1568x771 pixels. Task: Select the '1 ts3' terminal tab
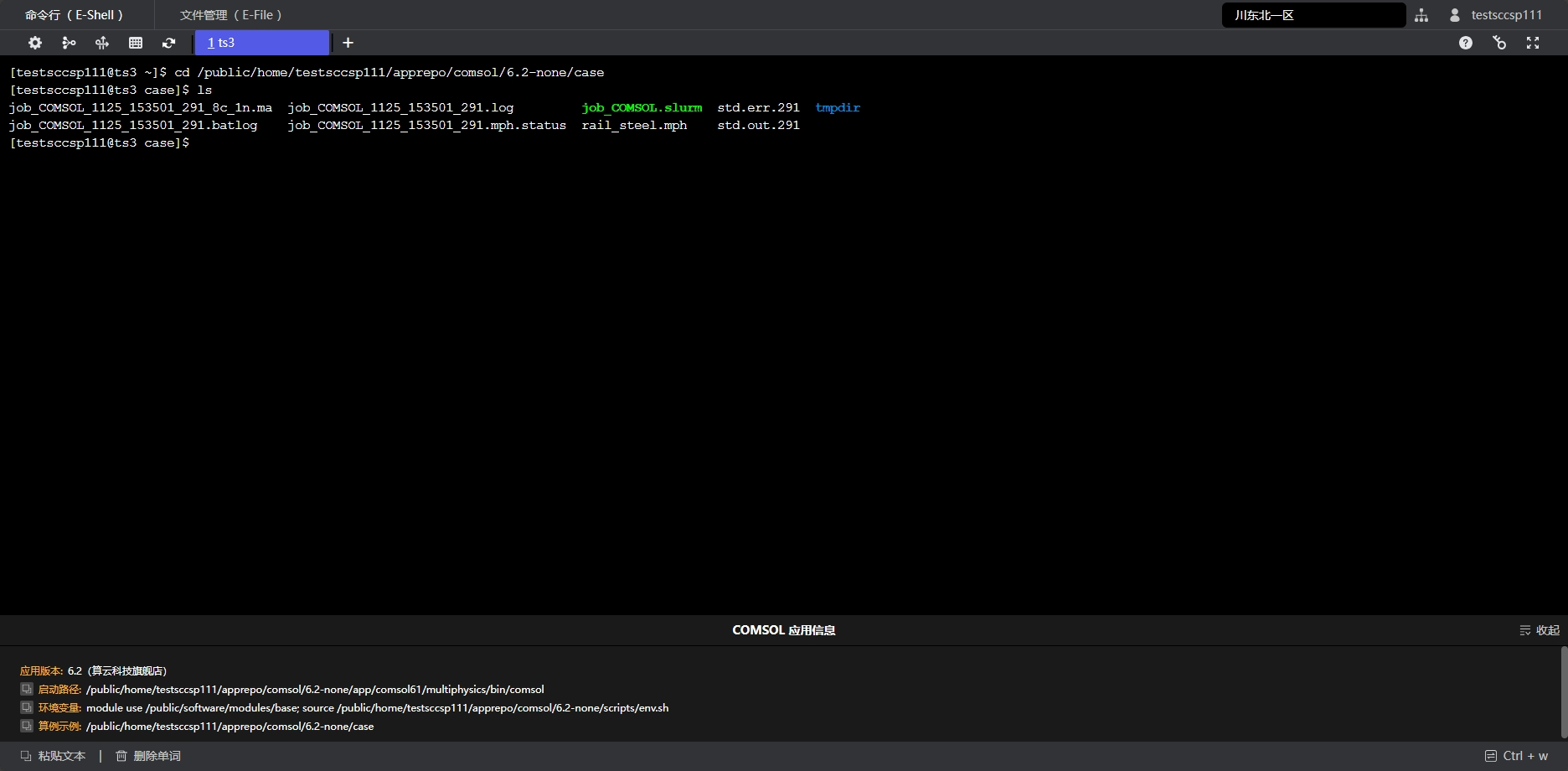click(x=262, y=43)
